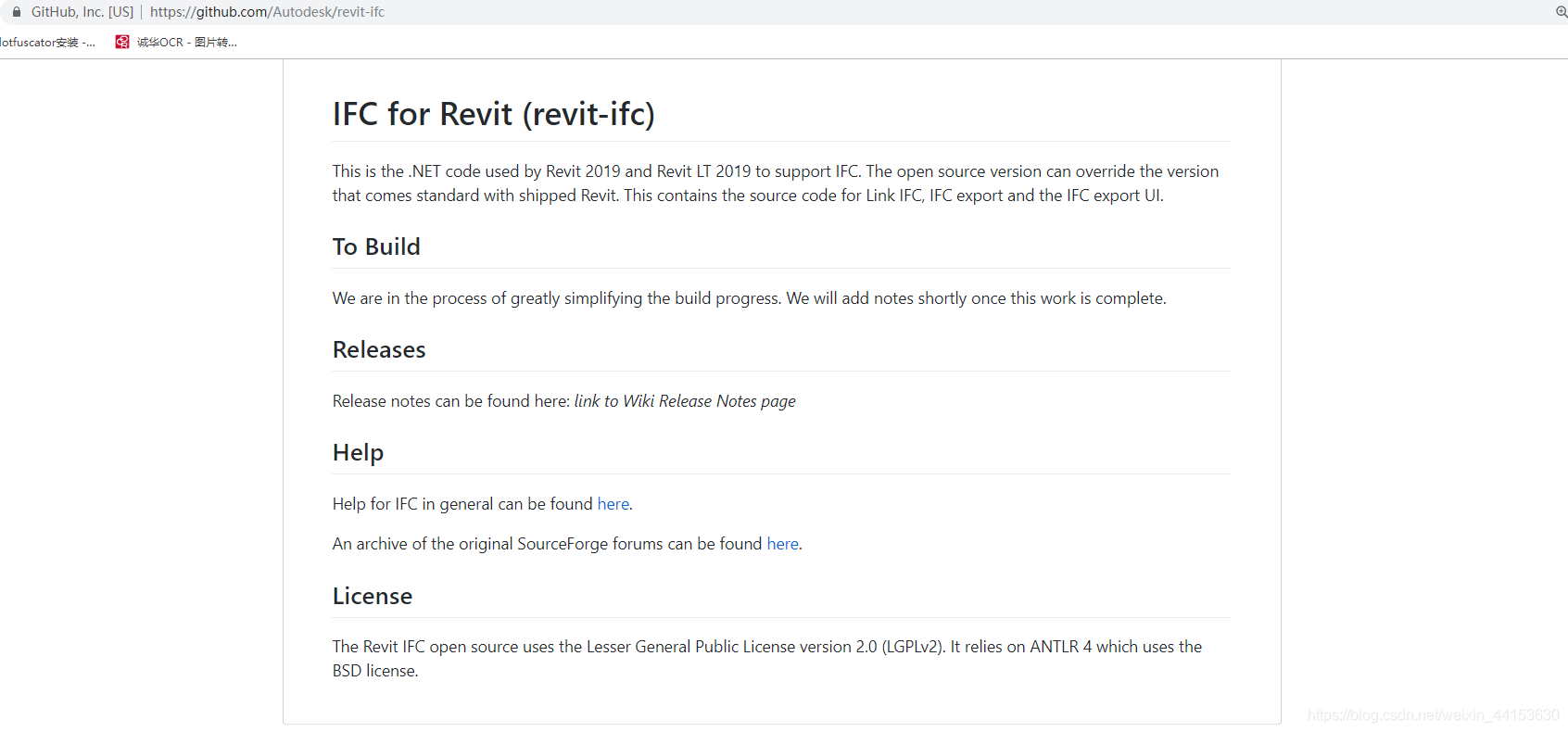Click the LGPLv2 license paragraph
The width and height of the screenshot is (1568, 732).
767,659
